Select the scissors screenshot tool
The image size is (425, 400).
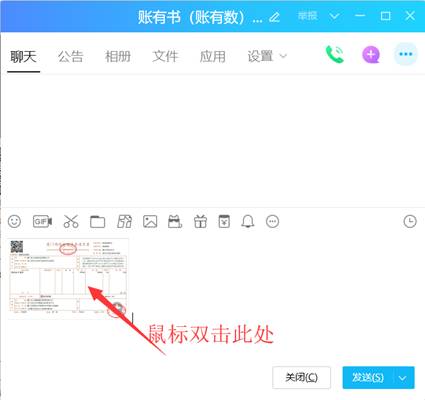point(71,221)
